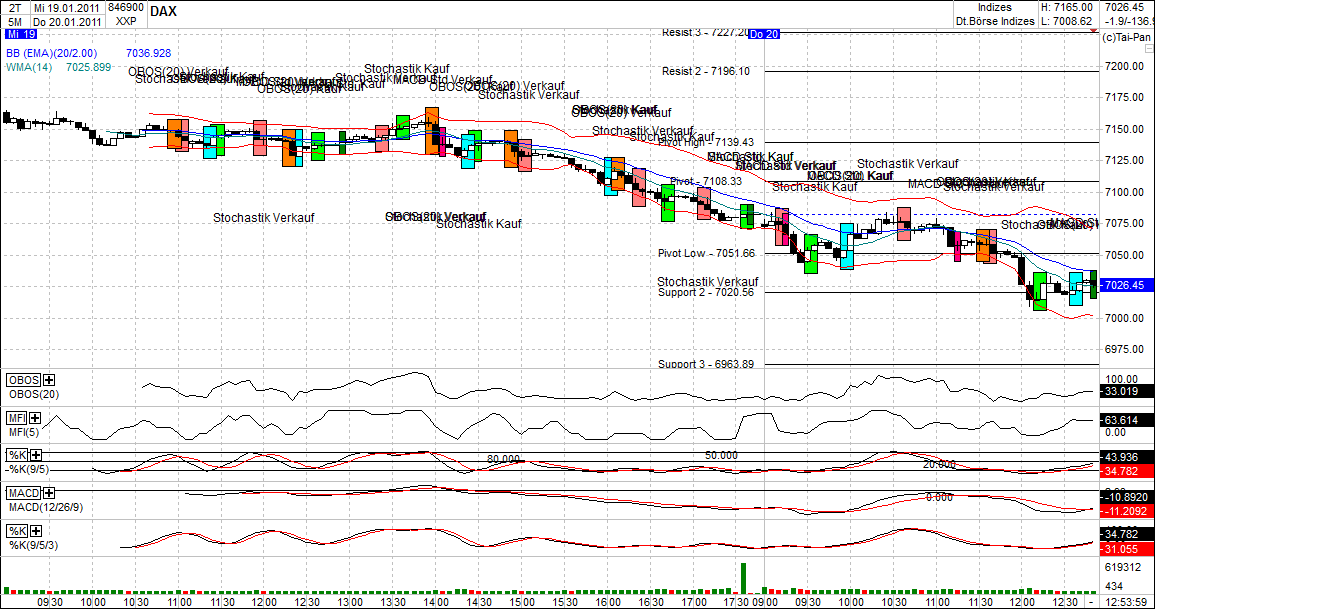Select the Indizes entry in the header
This screenshot has width=1323, height=609.
coord(993,7)
